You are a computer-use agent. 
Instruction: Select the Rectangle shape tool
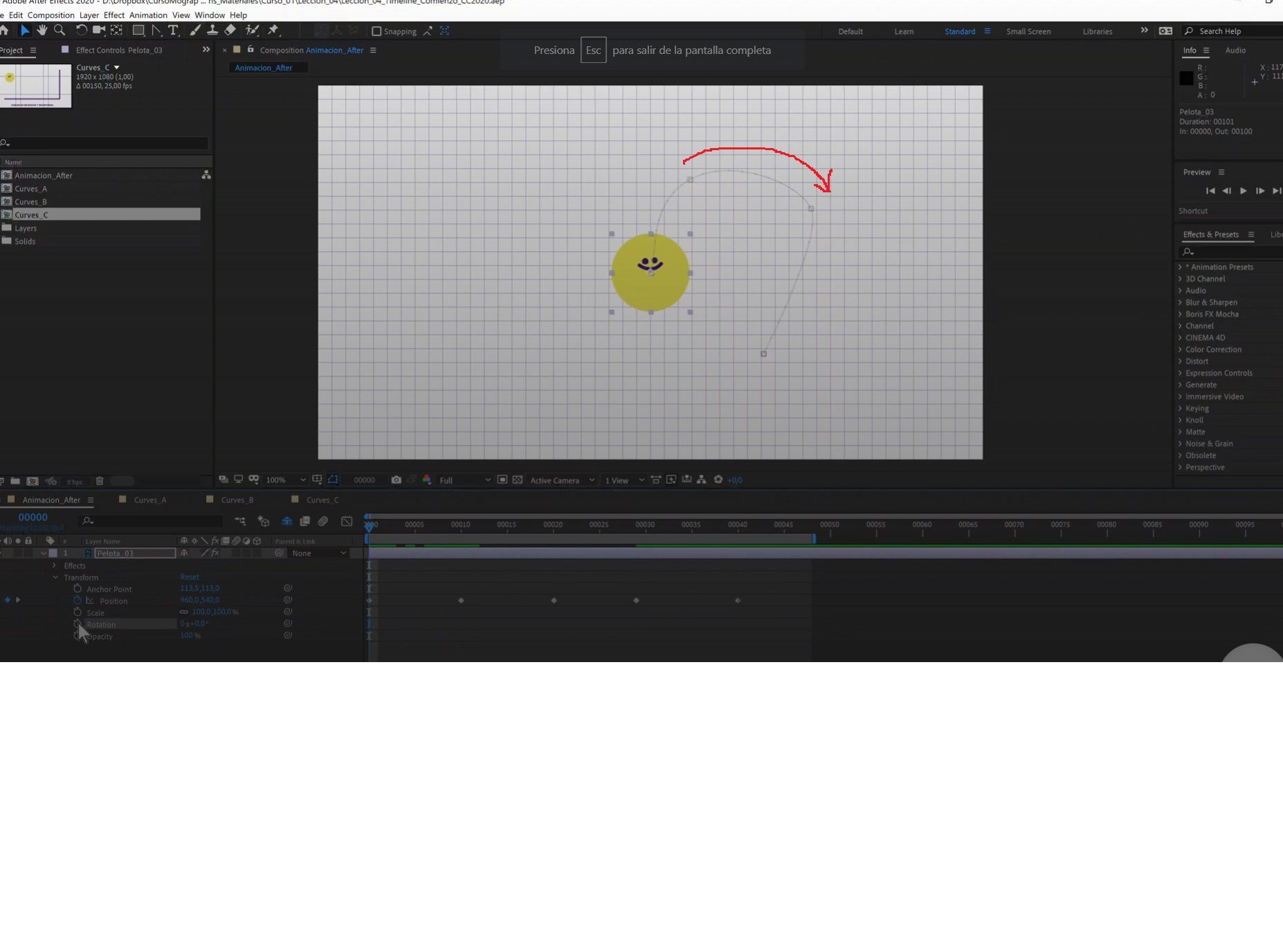(x=138, y=30)
